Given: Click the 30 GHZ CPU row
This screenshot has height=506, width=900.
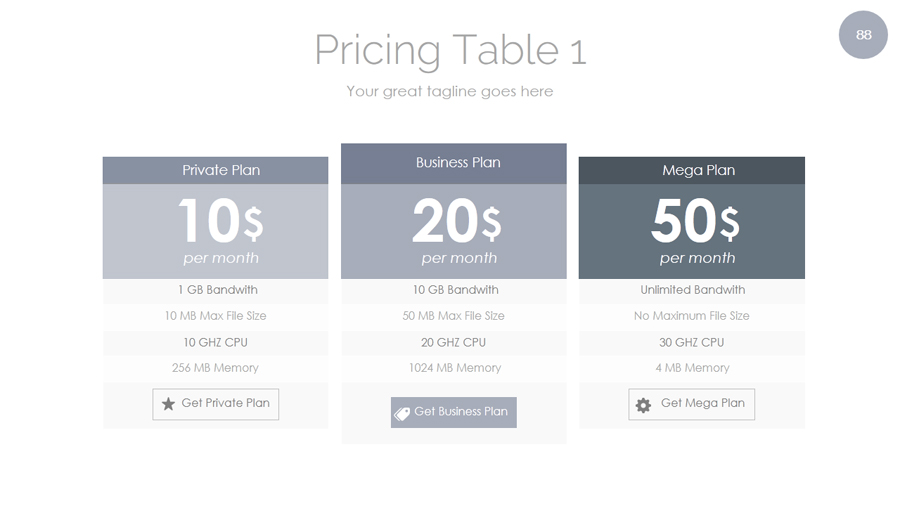Looking at the screenshot, I should click(x=692, y=342).
